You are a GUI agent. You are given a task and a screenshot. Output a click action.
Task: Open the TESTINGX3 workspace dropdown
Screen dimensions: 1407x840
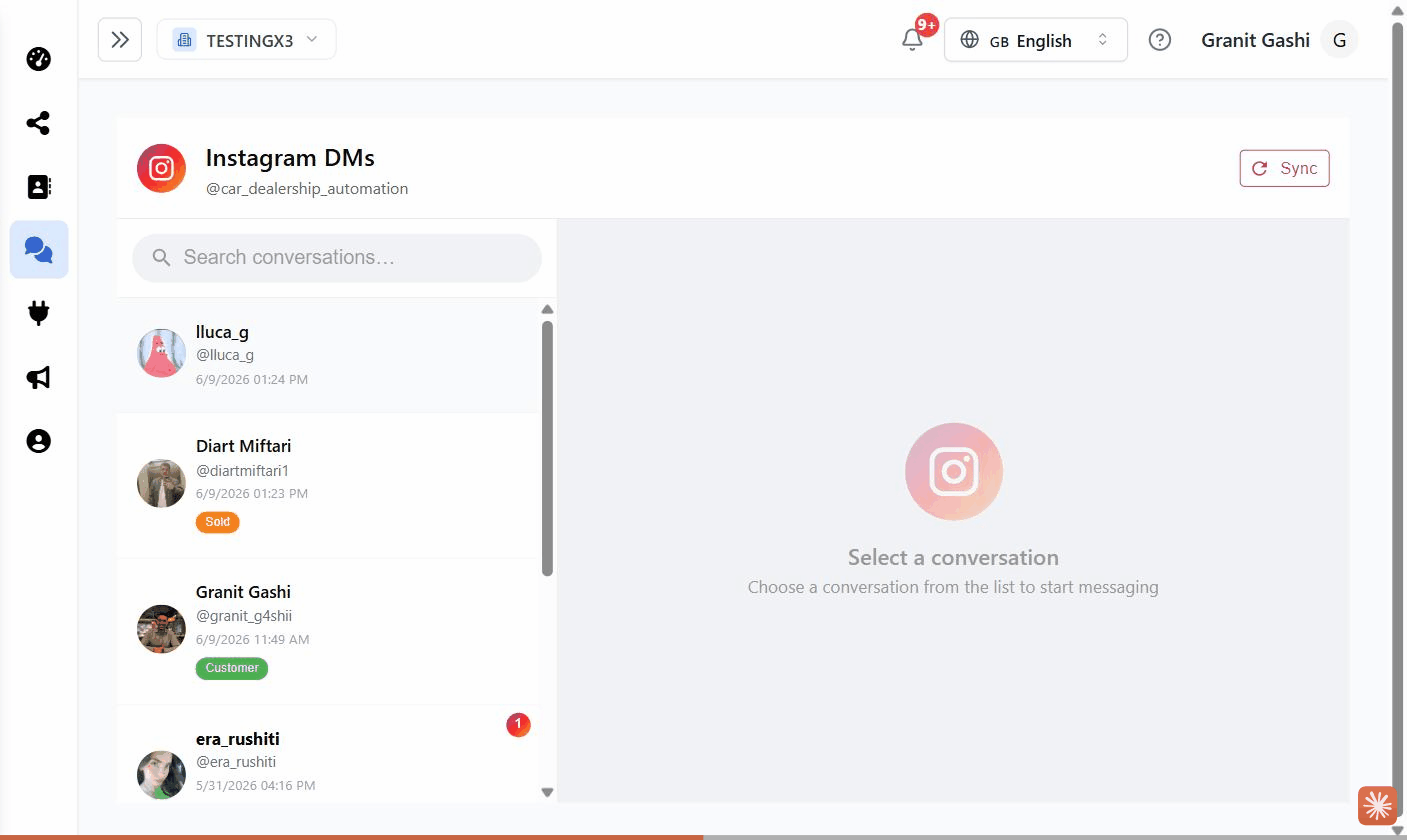point(246,40)
